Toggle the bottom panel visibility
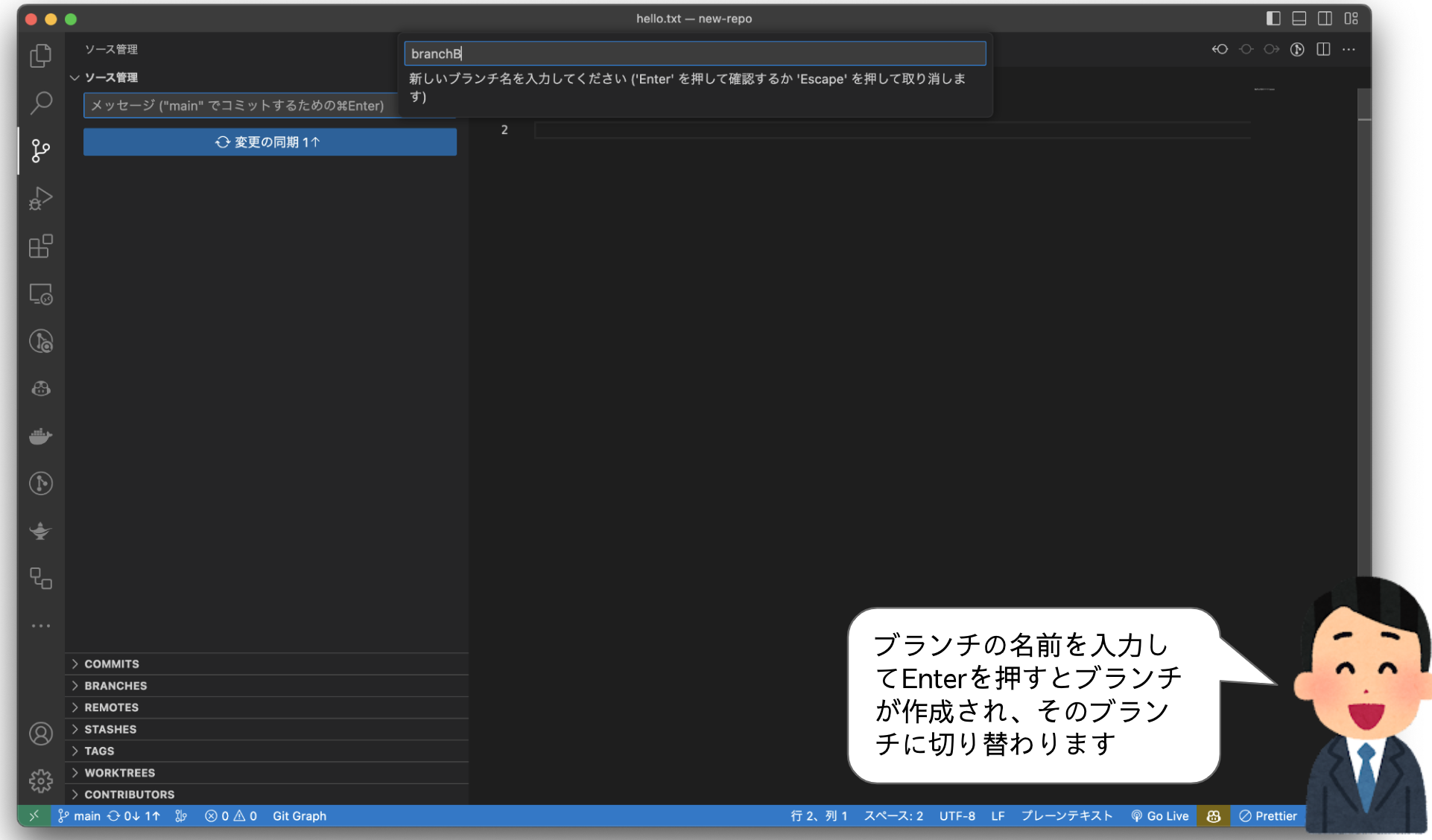This screenshot has height=840, width=1432. coord(1299,19)
